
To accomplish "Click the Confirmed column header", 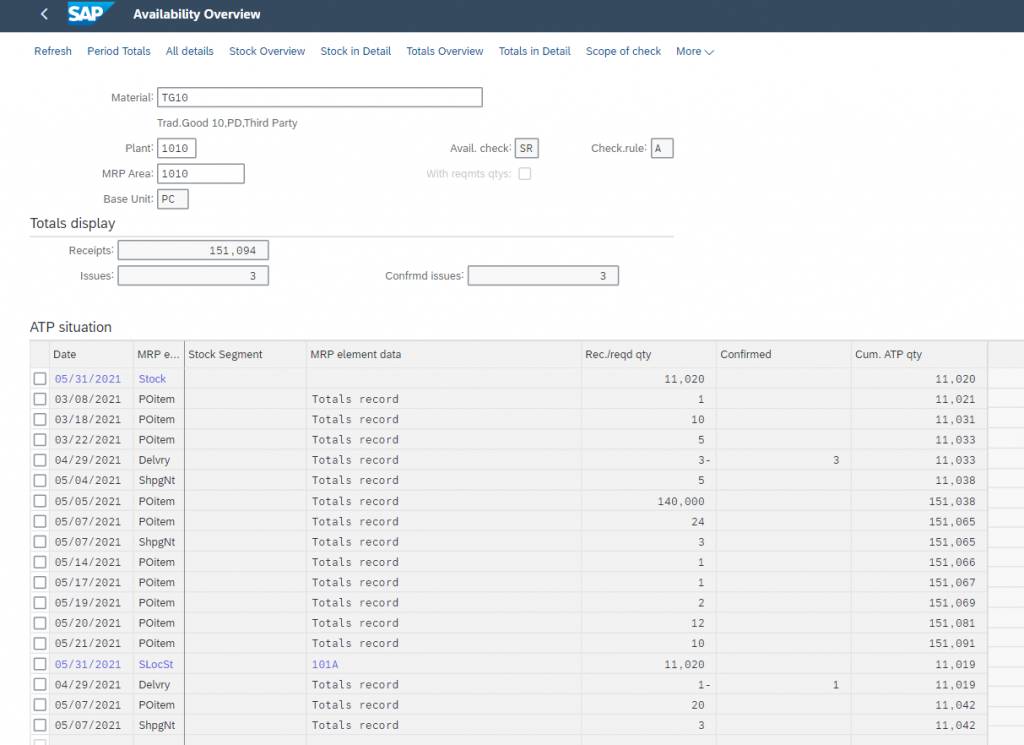I will click(x=784, y=355).
